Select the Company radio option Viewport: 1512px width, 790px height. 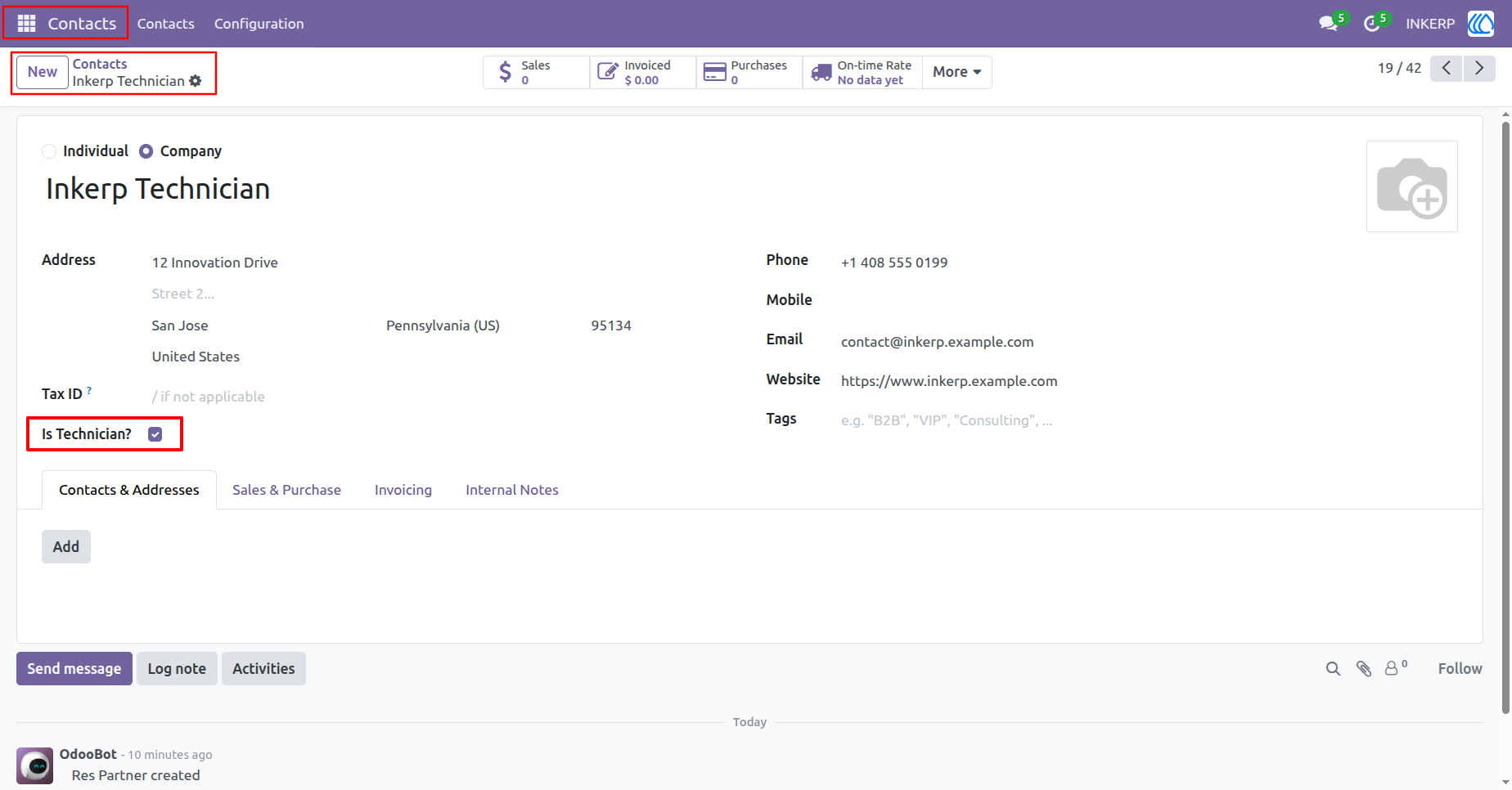(146, 151)
